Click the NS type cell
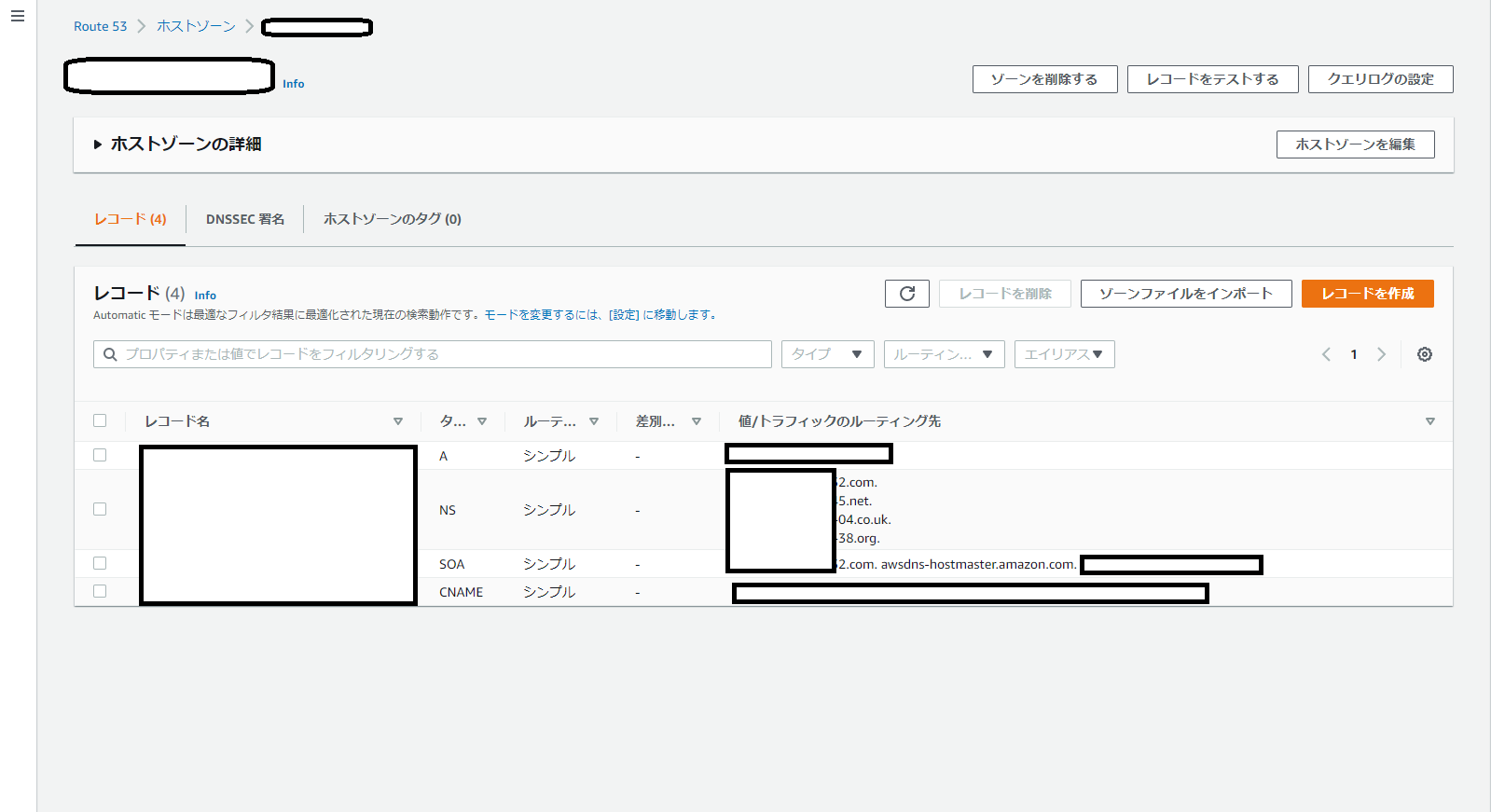Screen dimensions: 1491x812 pyautogui.click(x=448, y=510)
